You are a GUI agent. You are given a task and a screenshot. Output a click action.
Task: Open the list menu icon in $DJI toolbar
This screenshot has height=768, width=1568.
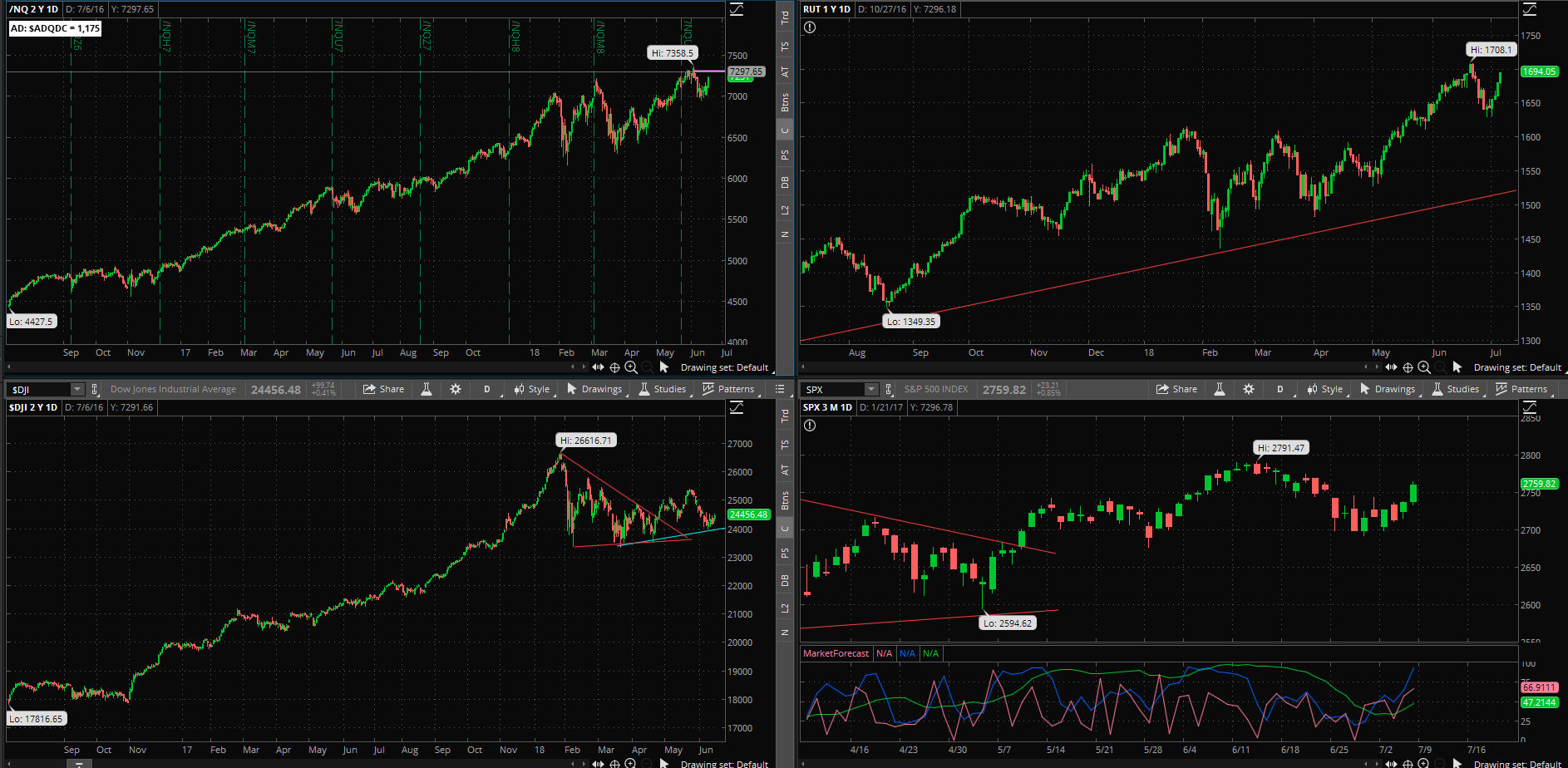[x=780, y=389]
